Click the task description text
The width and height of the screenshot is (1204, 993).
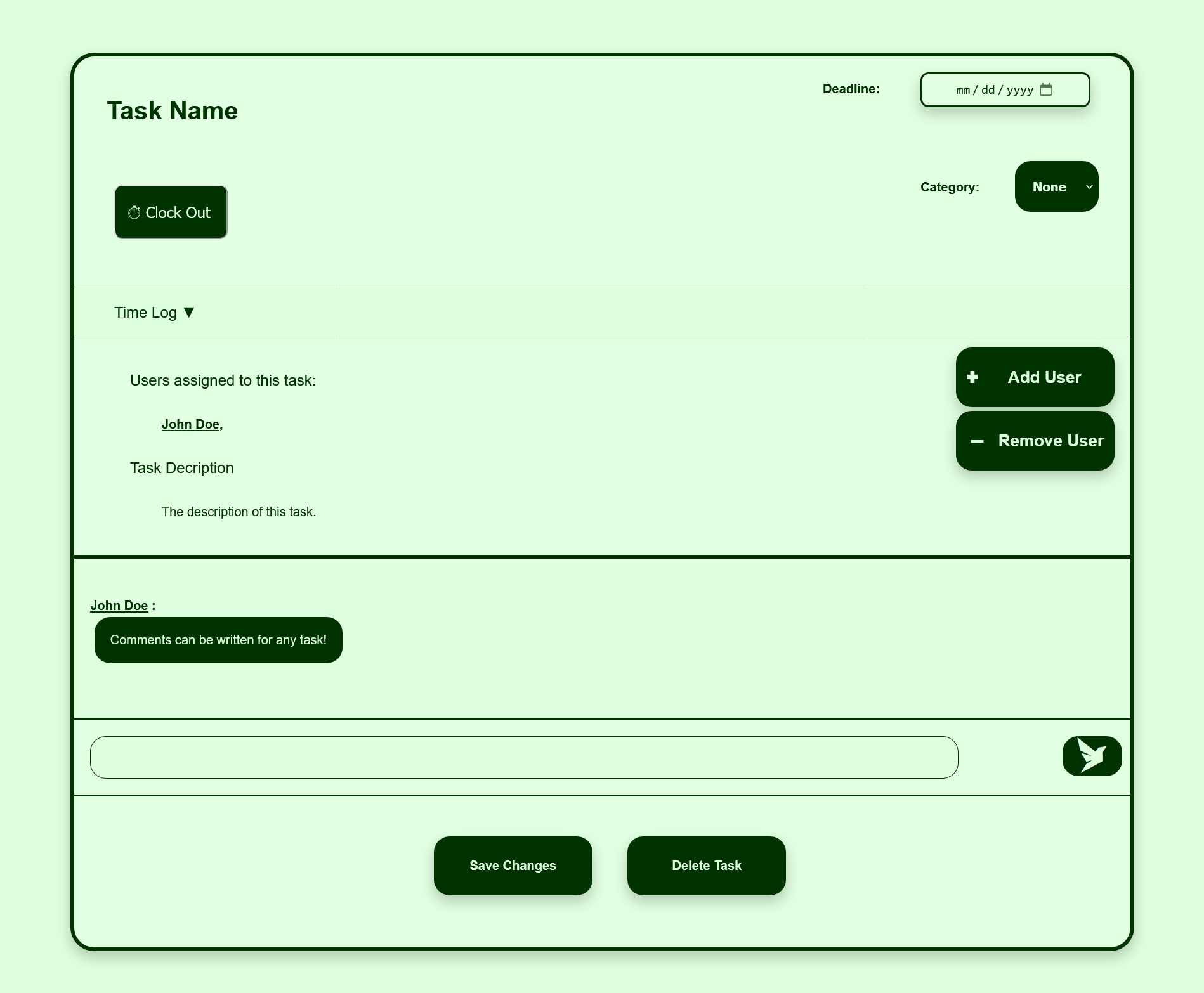pyautogui.click(x=239, y=512)
